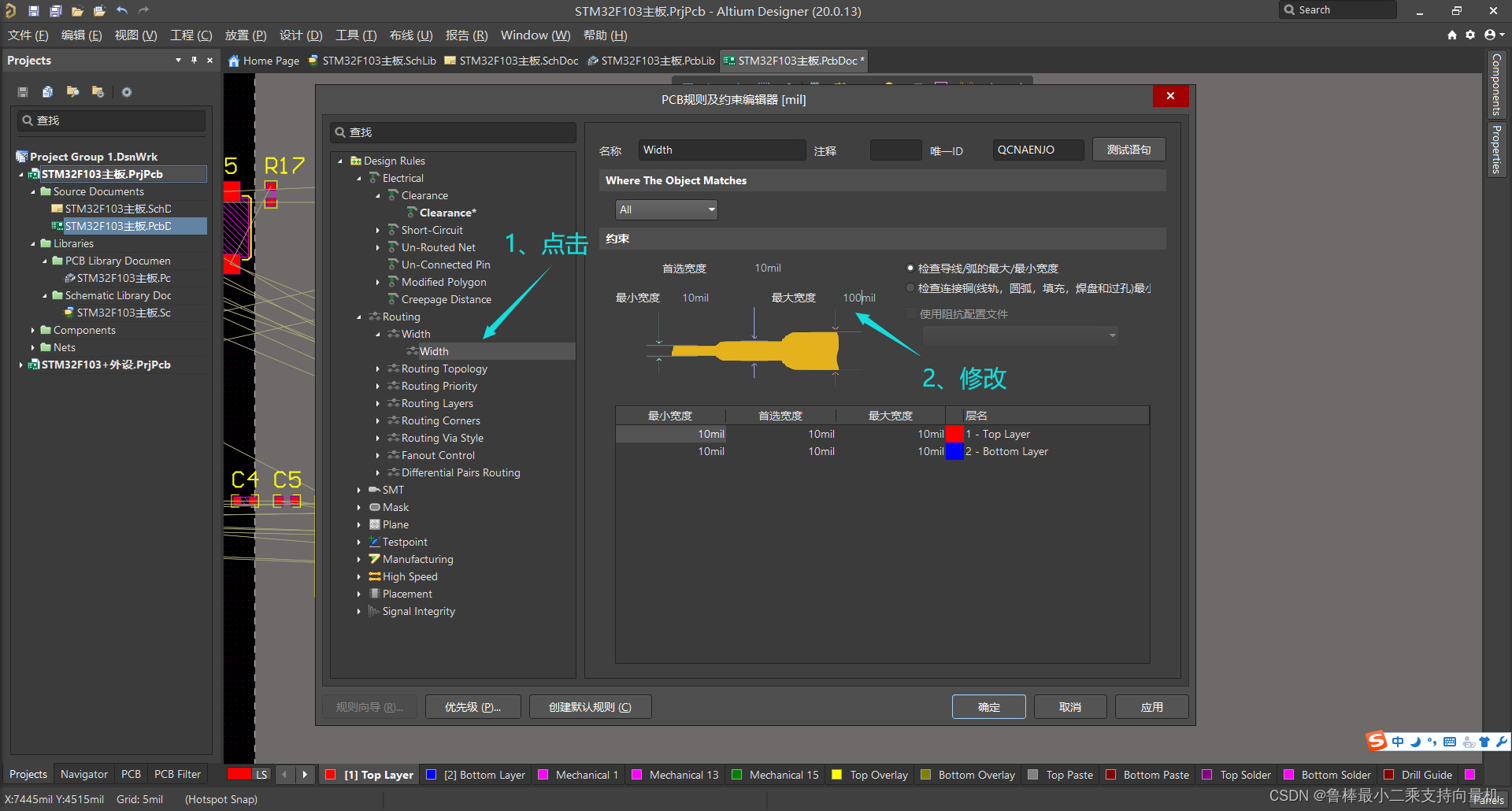Click the 测试语句 button
The image size is (1512, 811).
[x=1128, y=150]
